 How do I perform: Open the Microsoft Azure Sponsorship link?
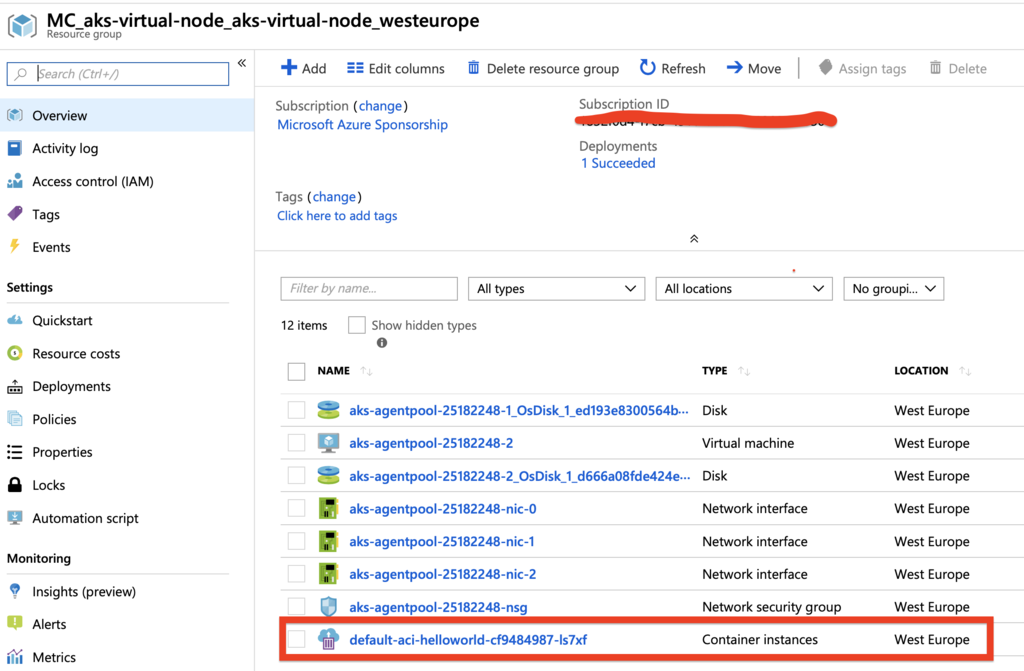point(362,125)
